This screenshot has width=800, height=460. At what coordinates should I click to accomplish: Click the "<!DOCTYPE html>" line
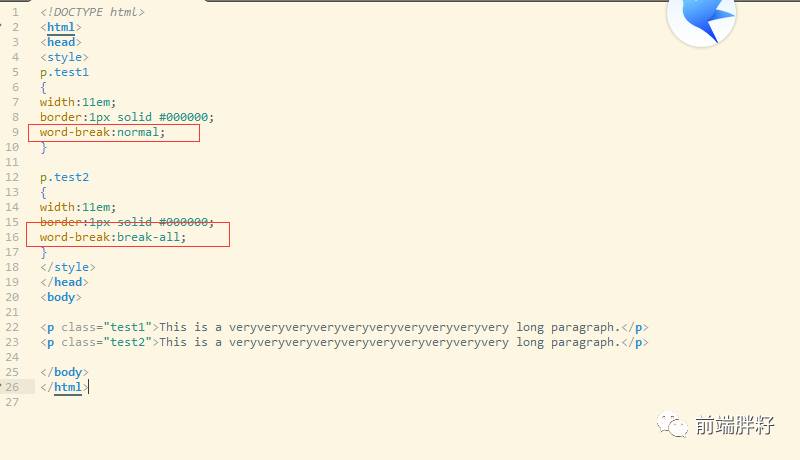[x=92, y=12]
